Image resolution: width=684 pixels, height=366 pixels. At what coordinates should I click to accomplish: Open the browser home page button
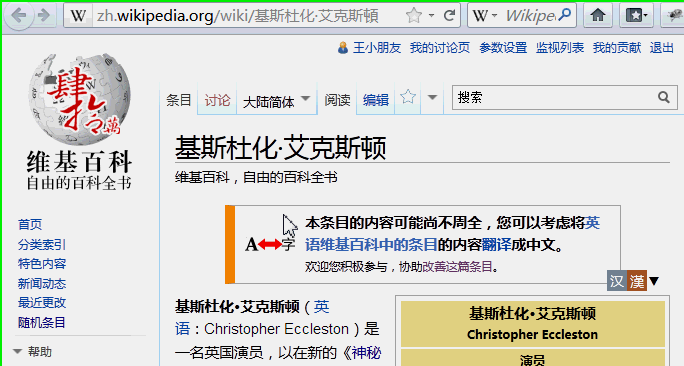click(x=598, y=16)
